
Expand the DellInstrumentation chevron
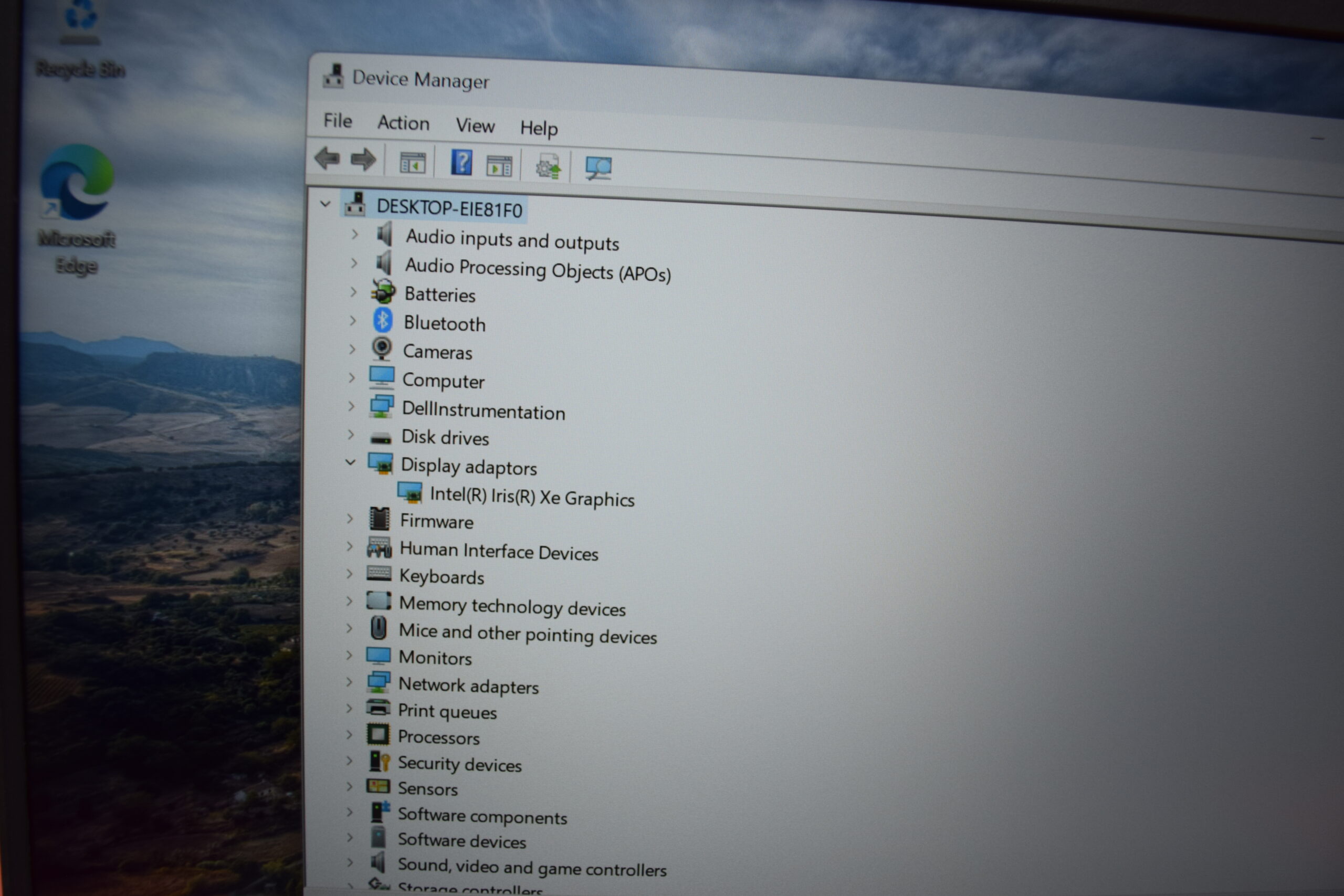pyautogui.click(x=351, y=406)
